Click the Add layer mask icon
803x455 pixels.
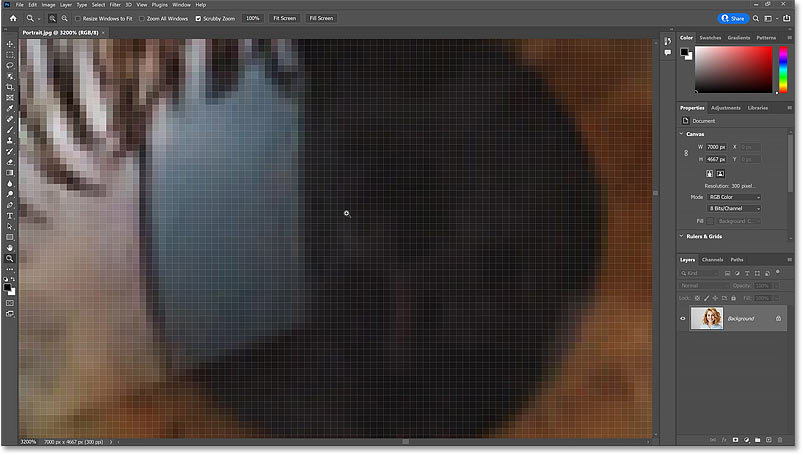(735, 440)
